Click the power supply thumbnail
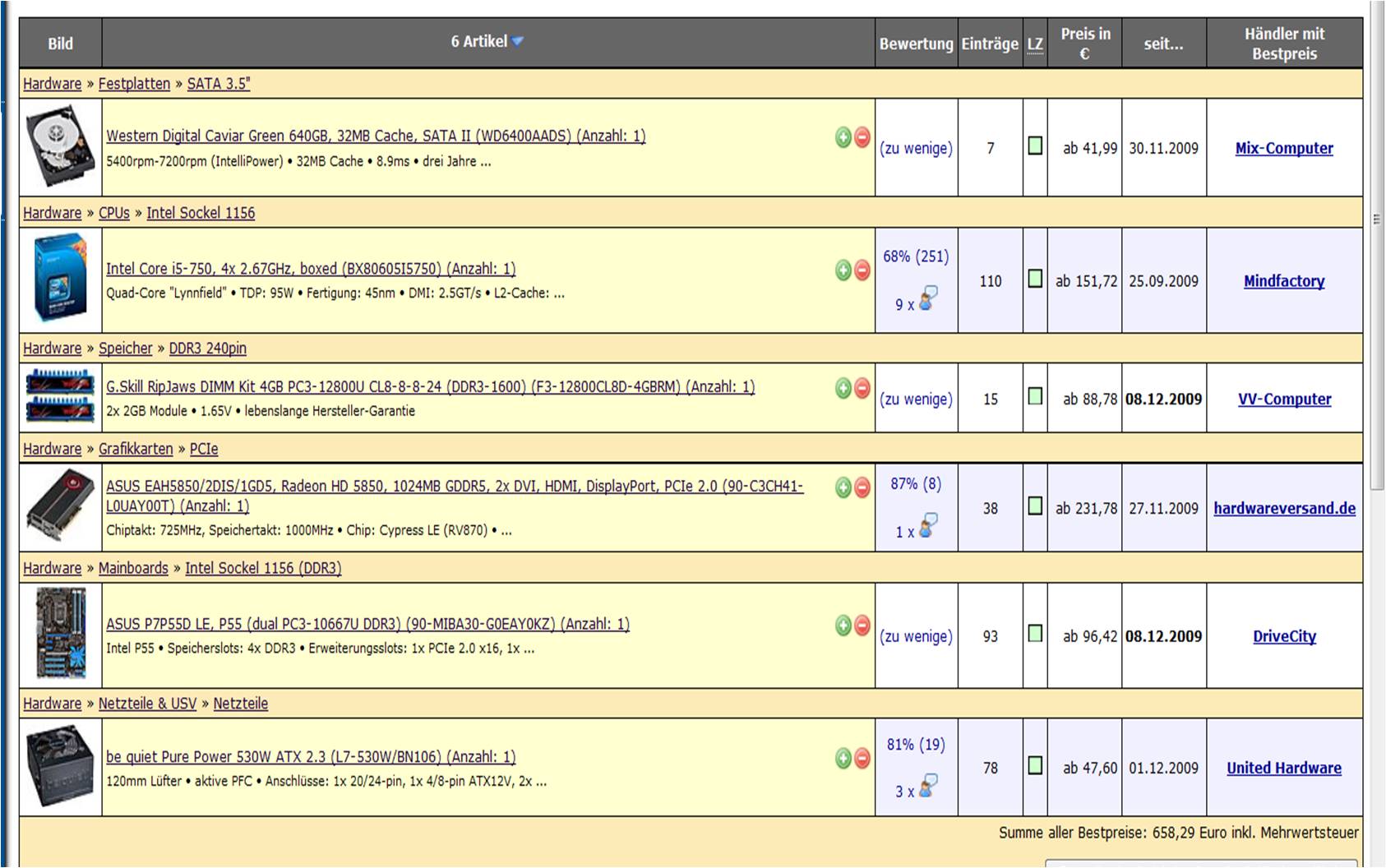The image size is (1386, 868). click(60, 766)
